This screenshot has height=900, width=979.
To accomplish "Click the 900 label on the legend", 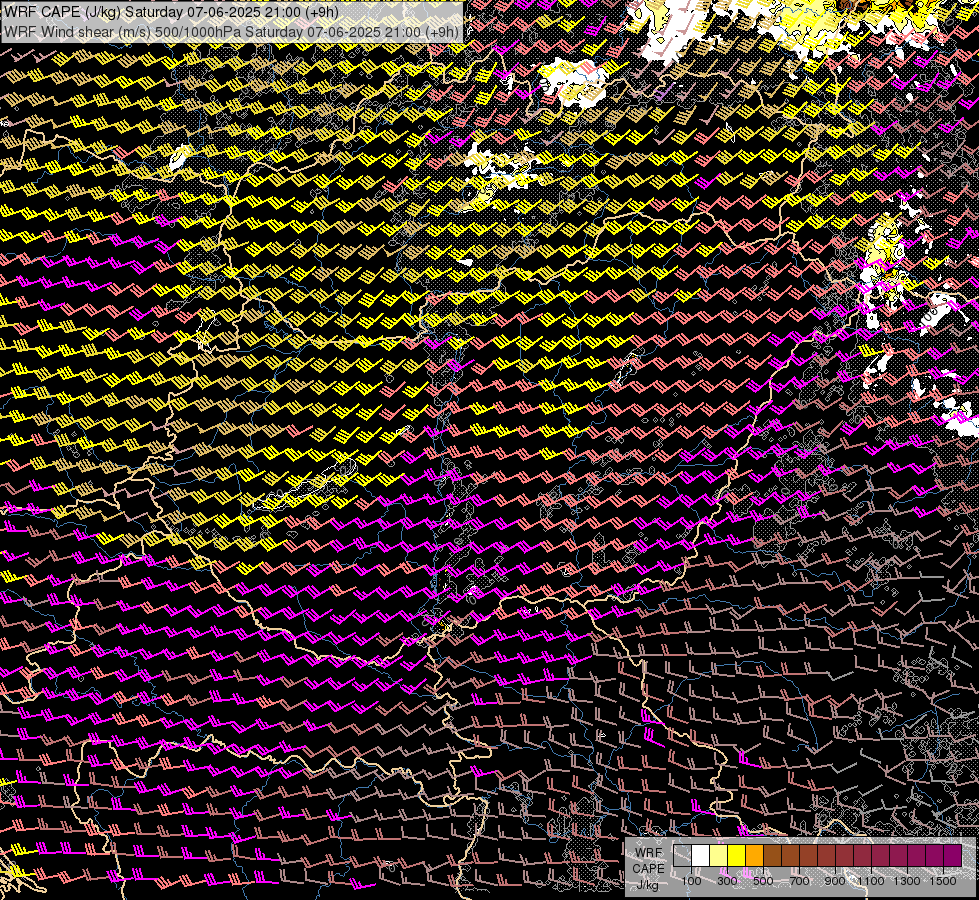I will click(835, 881).
